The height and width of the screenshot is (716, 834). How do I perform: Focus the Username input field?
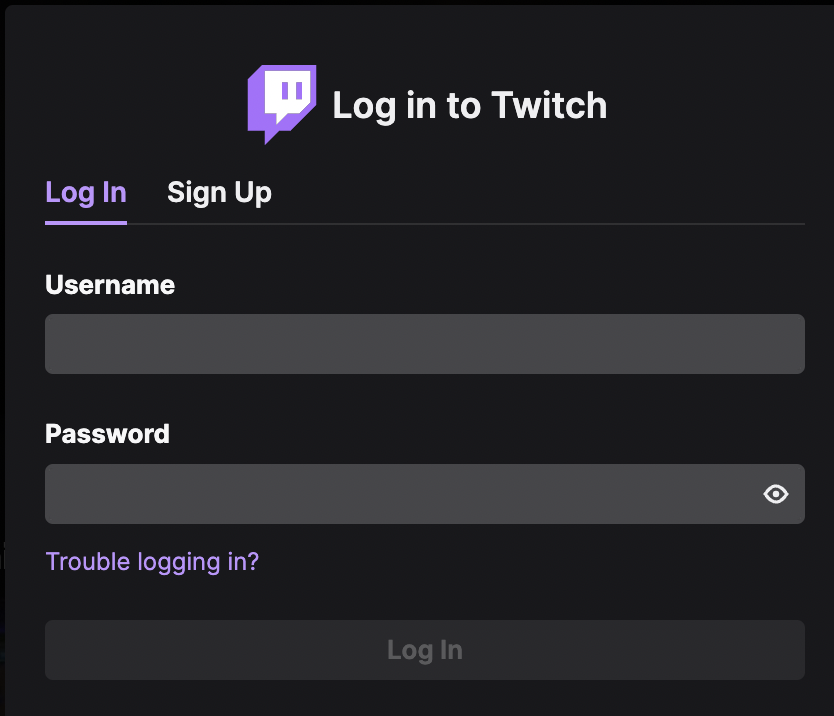tap(424, 344)
